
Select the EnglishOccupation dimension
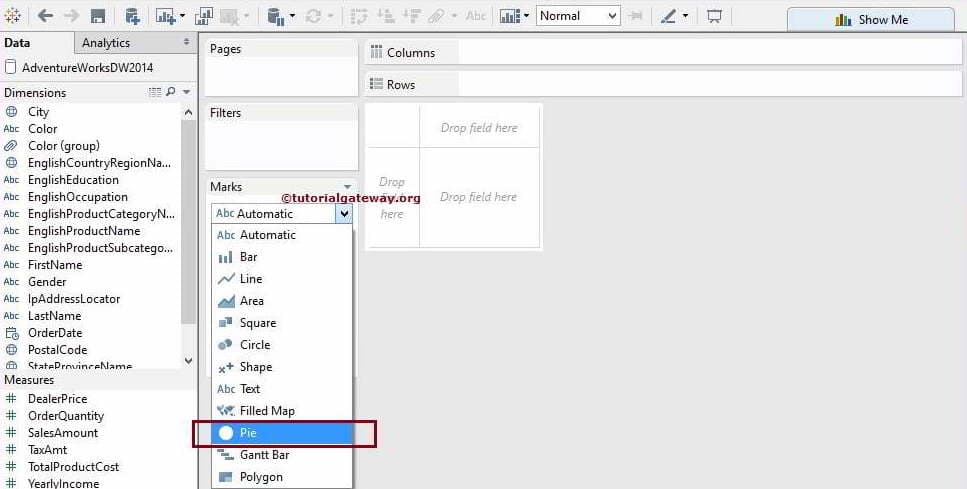tap(78, 197)
